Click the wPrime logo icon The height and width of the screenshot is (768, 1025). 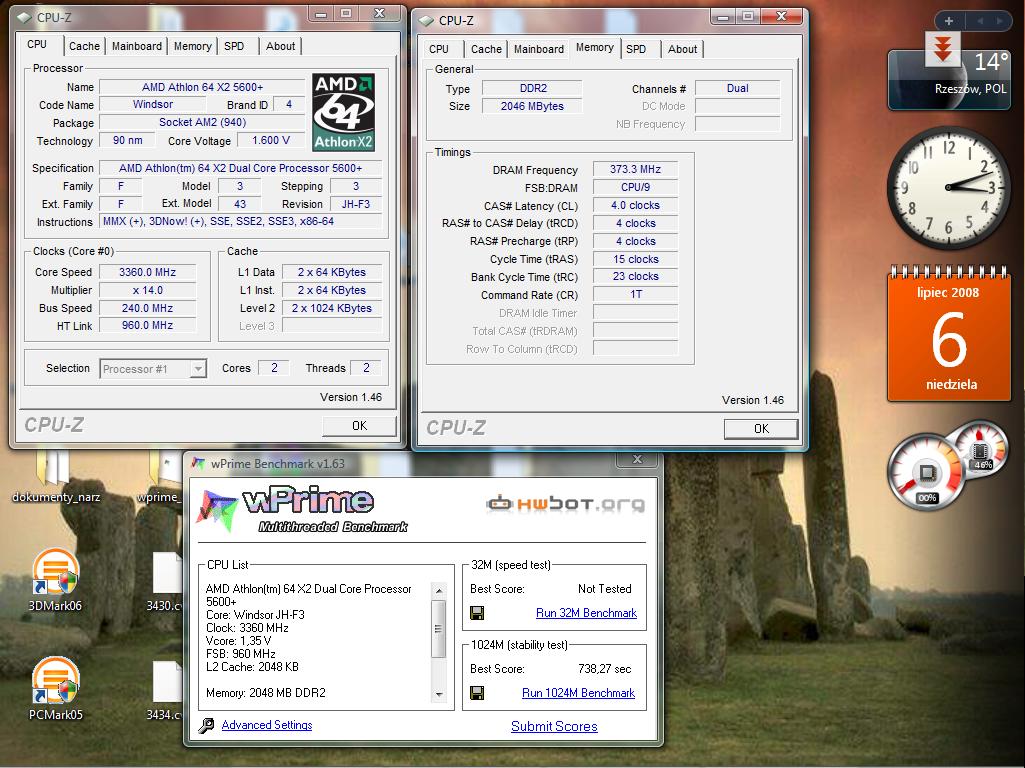pos(216,509)
